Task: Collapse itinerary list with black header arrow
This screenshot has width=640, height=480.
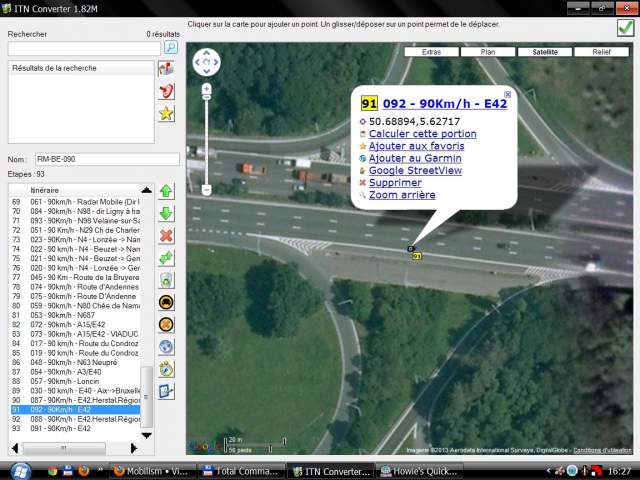Action: [x=147, y=189]
